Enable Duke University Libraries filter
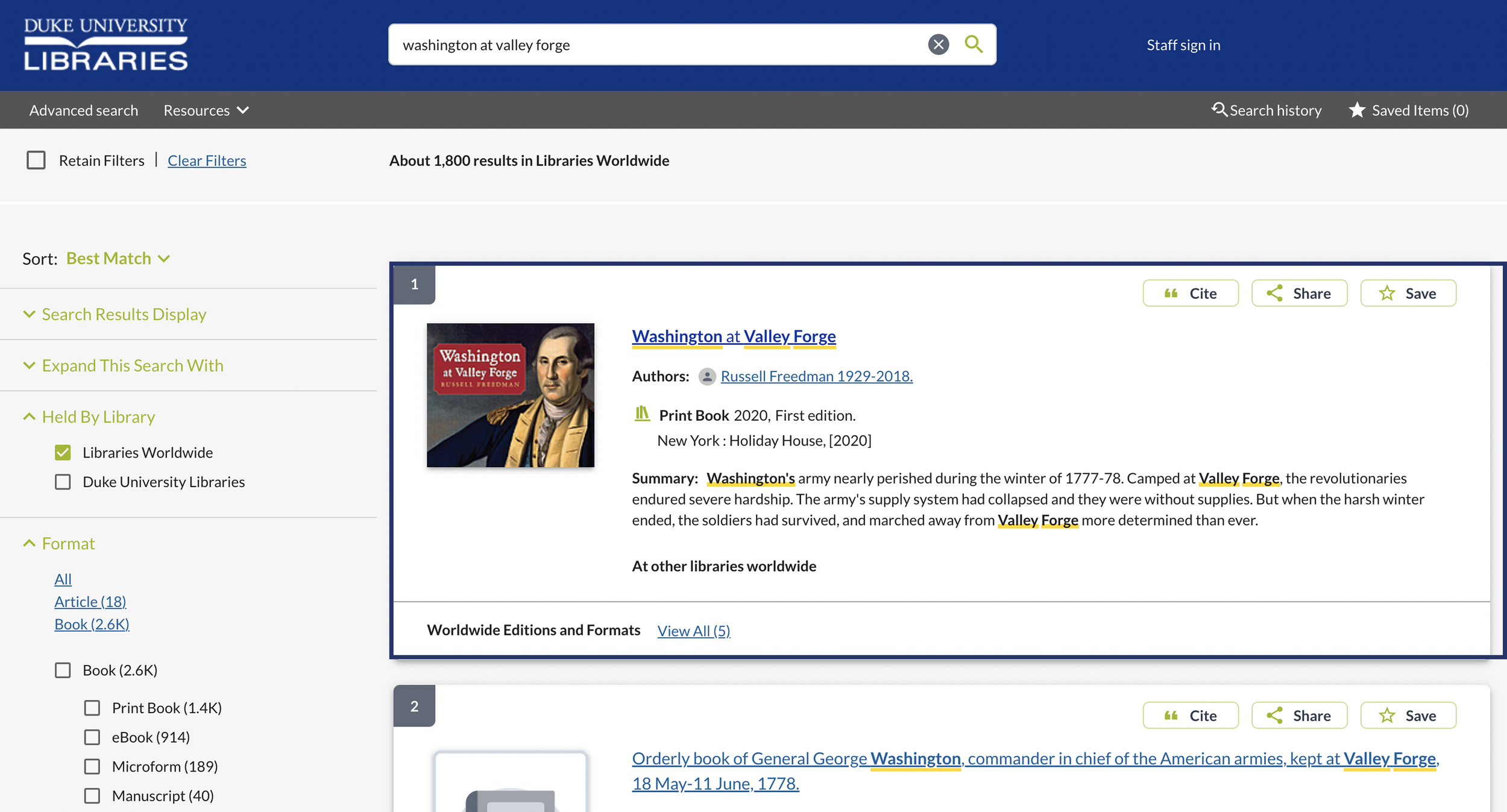 pyautogui.click(x=63, y=482)
